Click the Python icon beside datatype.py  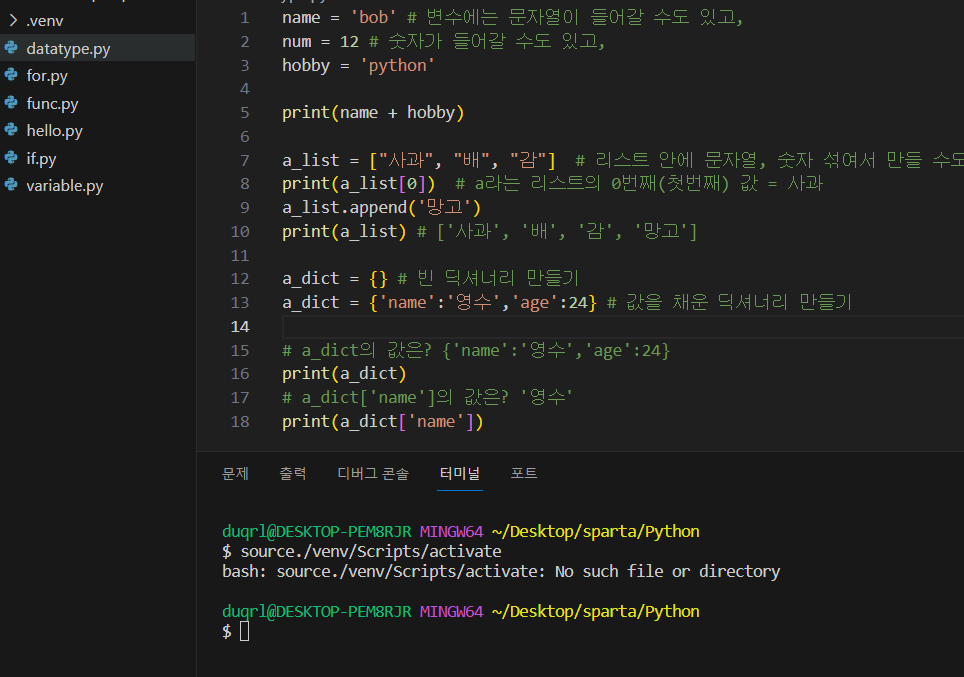pos(11,47)
